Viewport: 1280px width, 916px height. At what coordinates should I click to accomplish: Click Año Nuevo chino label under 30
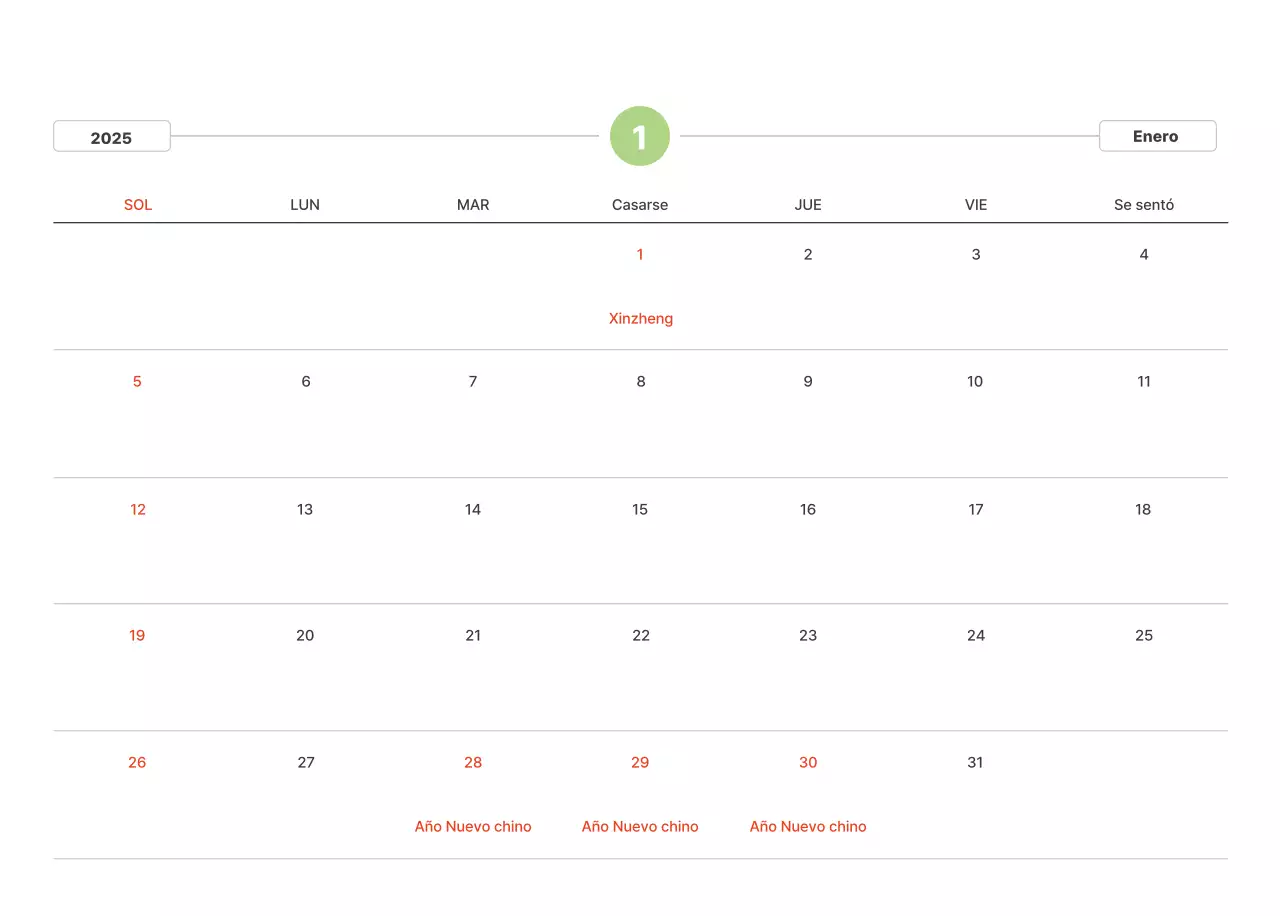tap(808, 827)
